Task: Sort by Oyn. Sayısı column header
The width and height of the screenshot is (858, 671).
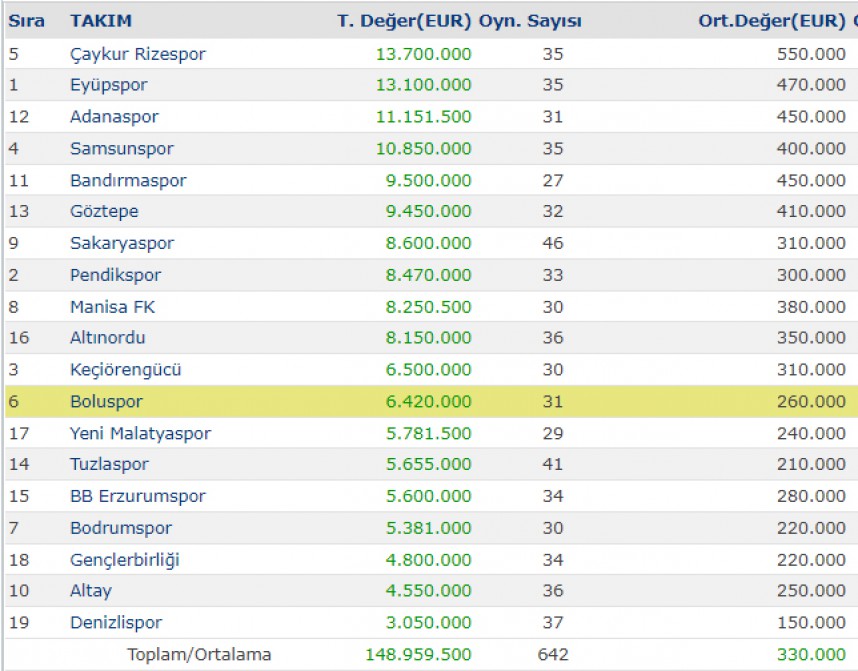Action: point(530,21)
